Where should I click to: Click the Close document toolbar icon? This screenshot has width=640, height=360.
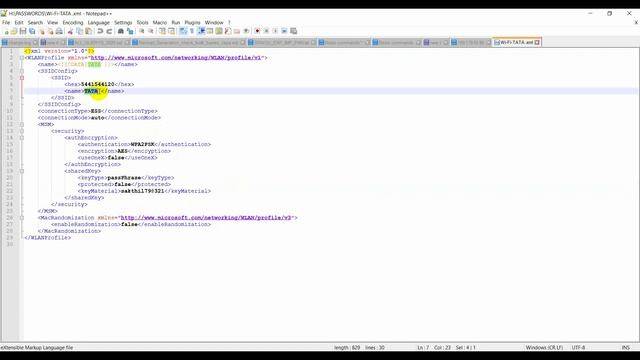pyautogui.click(x=42, y=31)
